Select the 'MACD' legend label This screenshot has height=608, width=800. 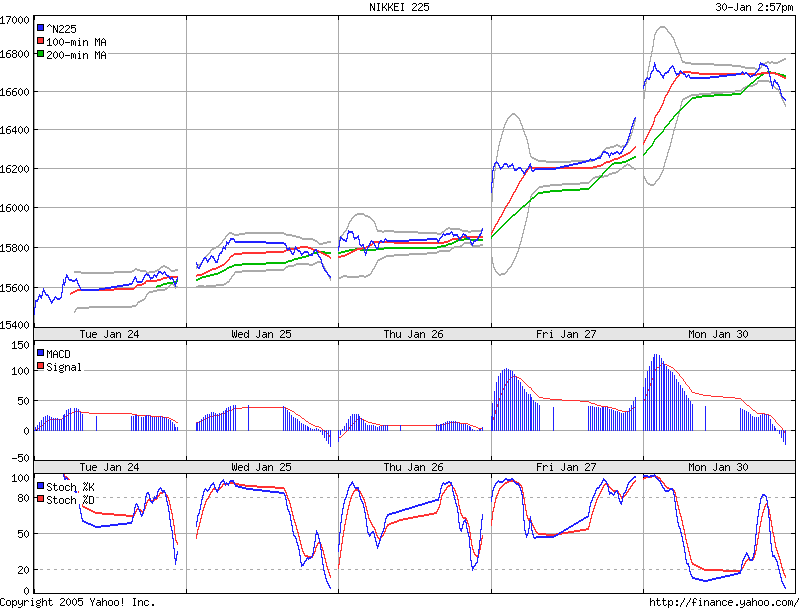click(x=58, y=354)
